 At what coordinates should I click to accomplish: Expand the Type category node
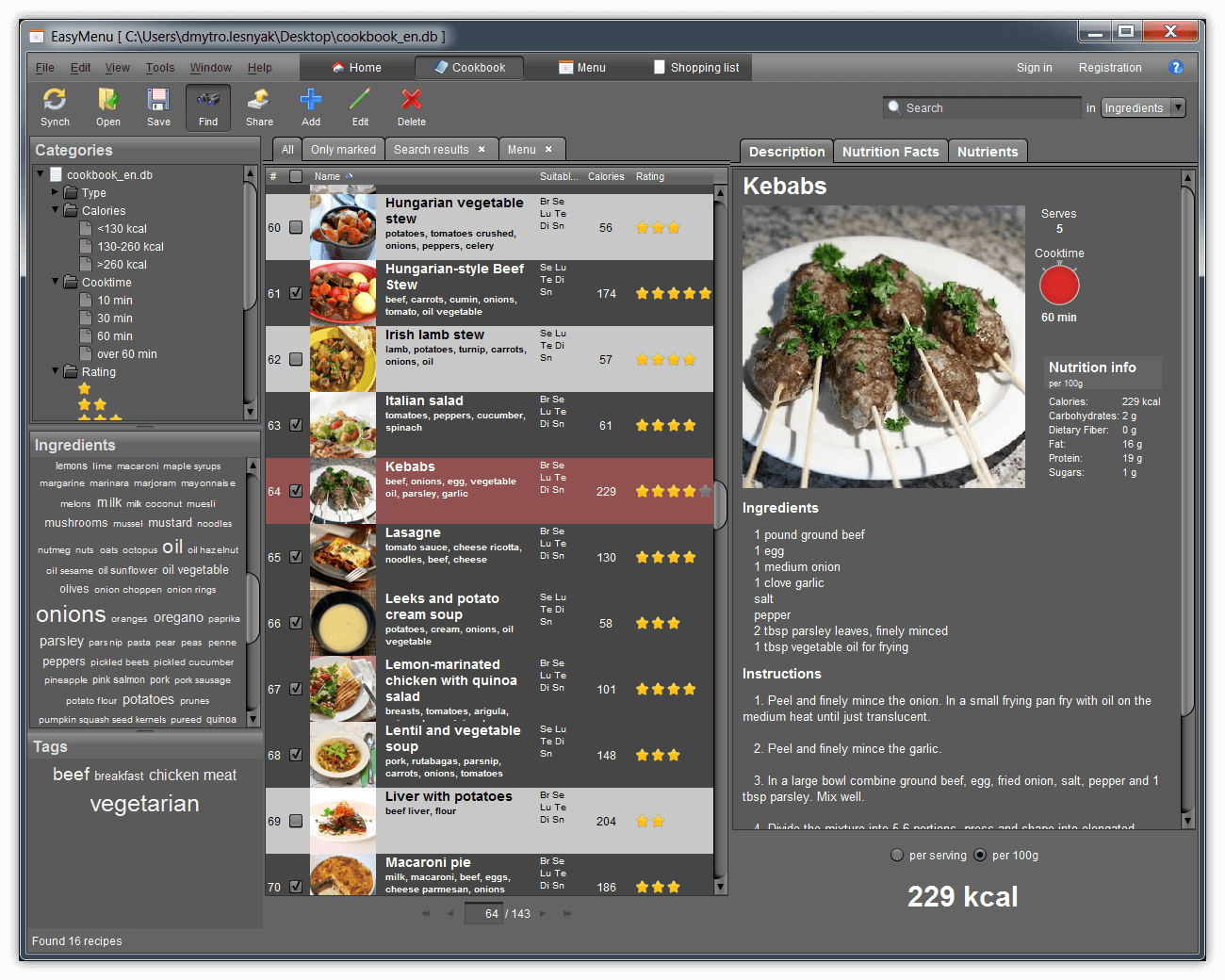56,192
